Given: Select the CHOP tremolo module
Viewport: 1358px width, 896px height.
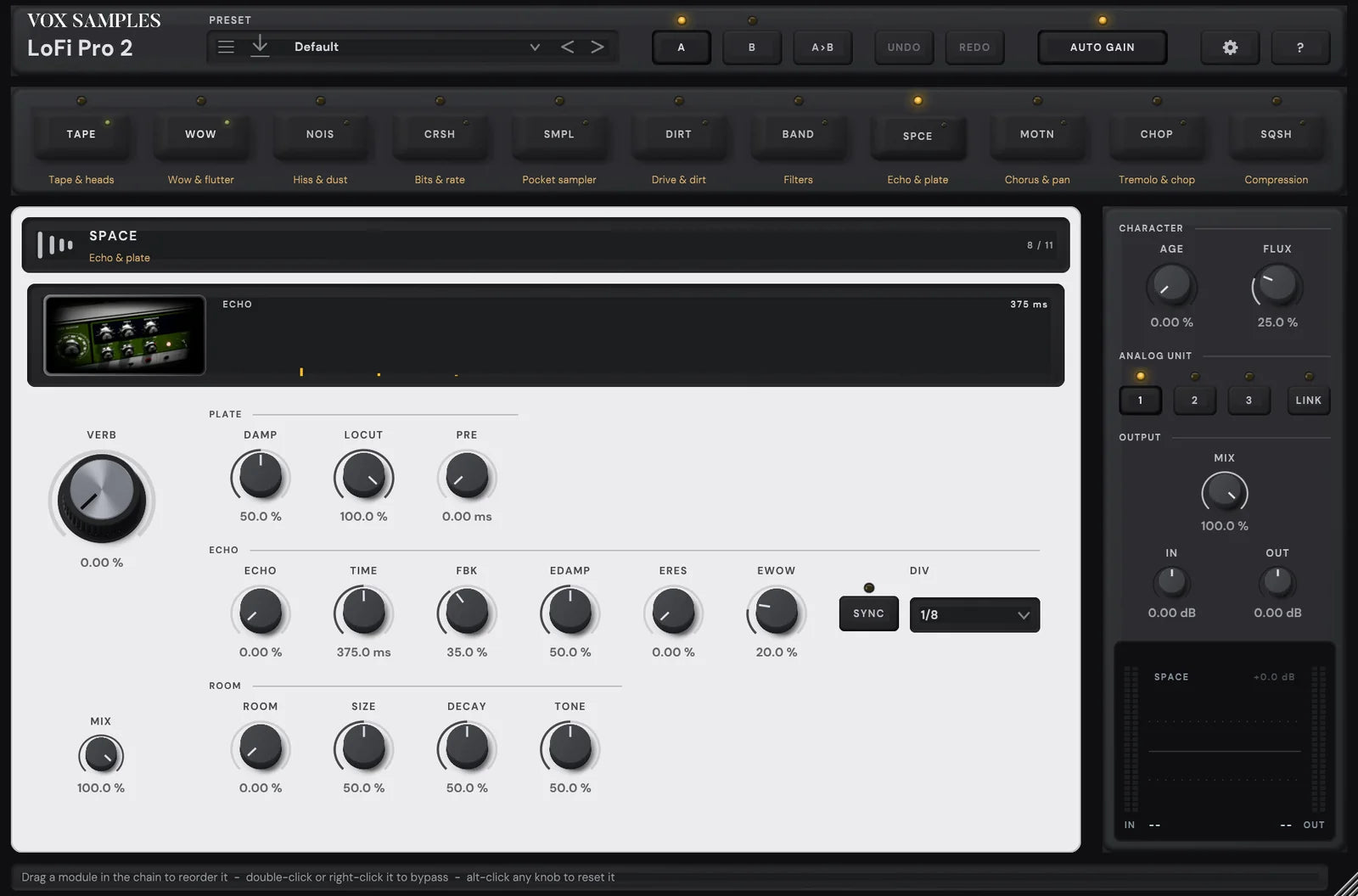Looking at the screenshot, I should tap(1157, 134).
